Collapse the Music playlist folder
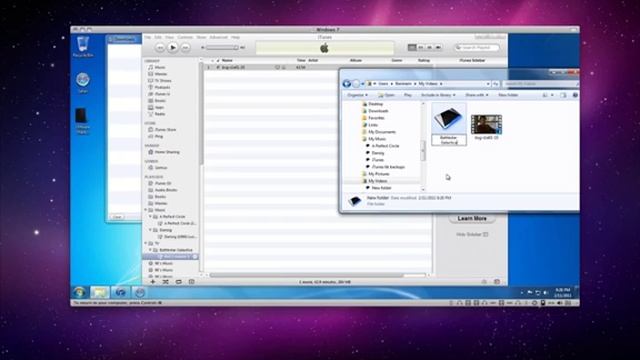This screenshot has height=360, width=640. coord(146,210)
